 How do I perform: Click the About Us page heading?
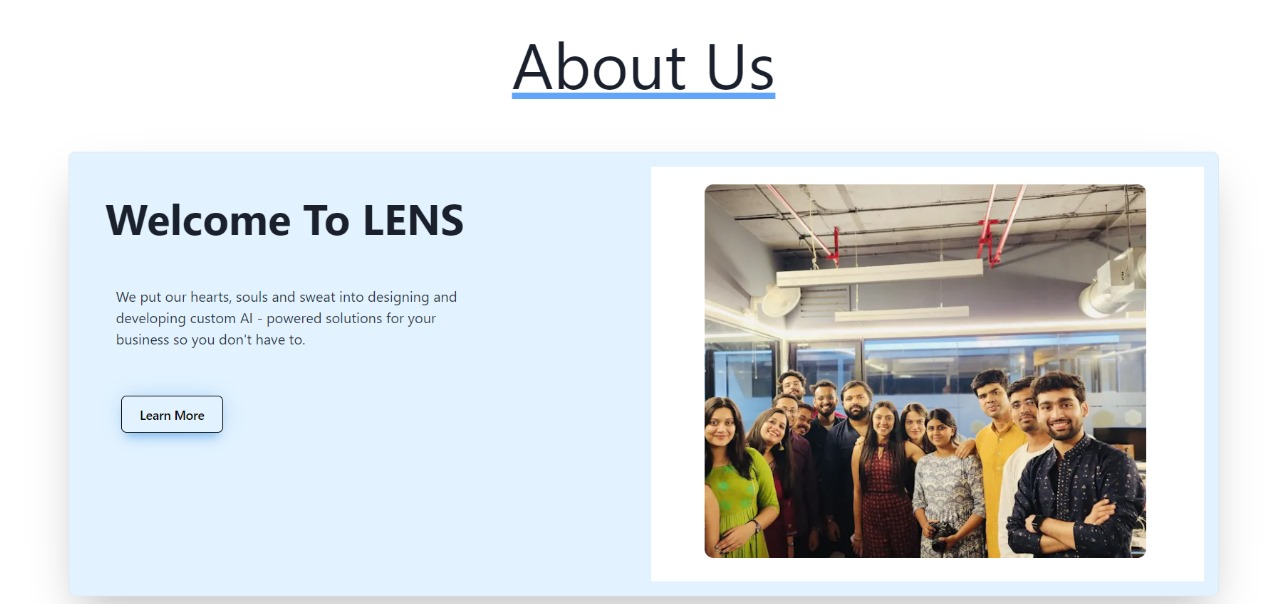point(643,66)
